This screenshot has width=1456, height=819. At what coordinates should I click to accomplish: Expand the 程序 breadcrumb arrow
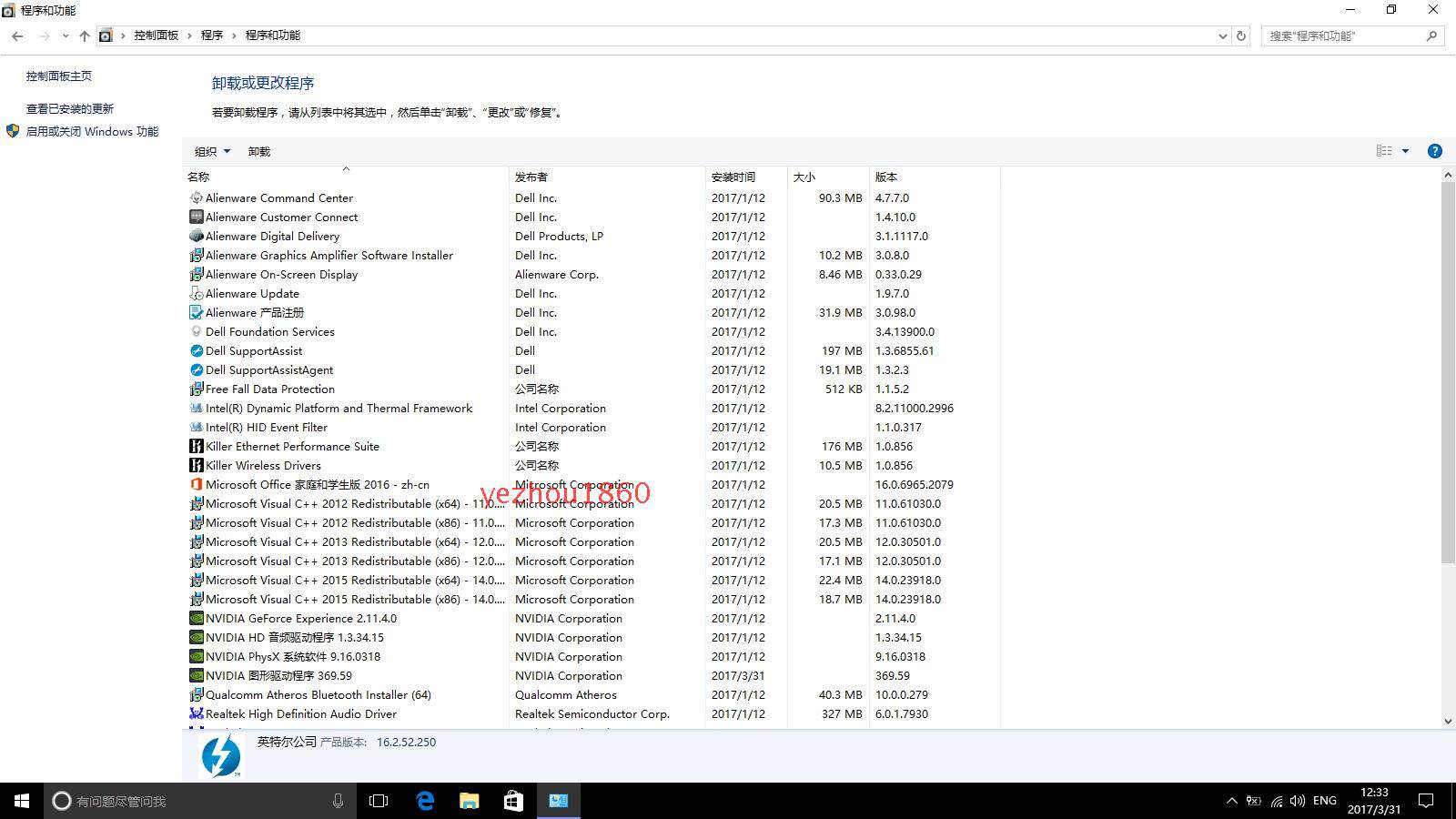point(234,35)
